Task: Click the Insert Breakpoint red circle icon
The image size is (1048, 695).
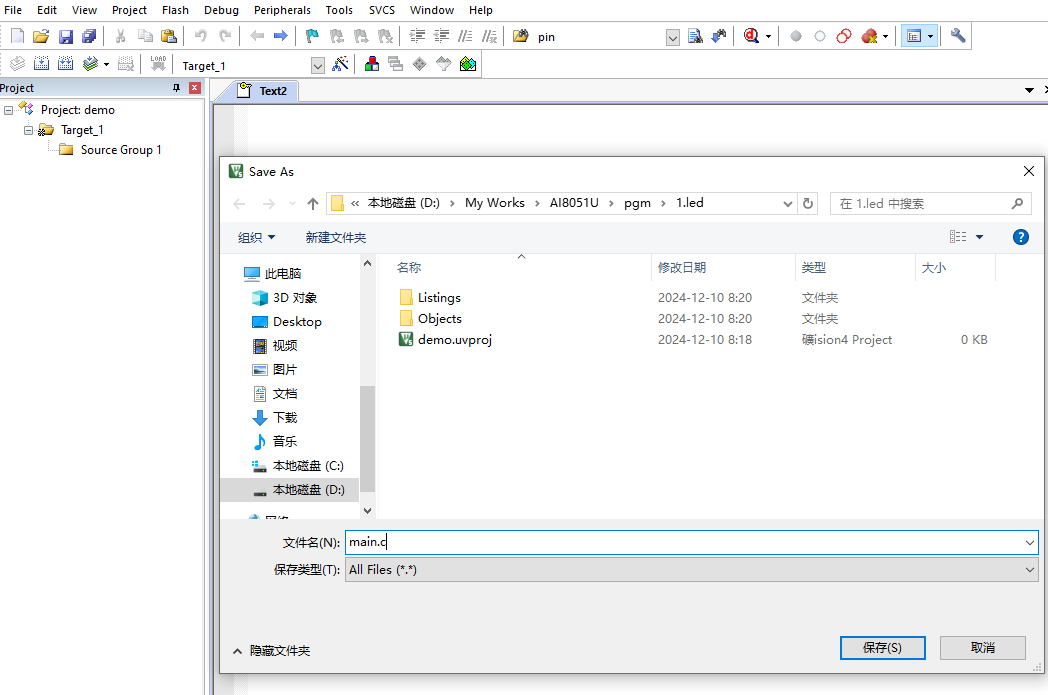Action: pyautogui.click(x=795, y=36)
